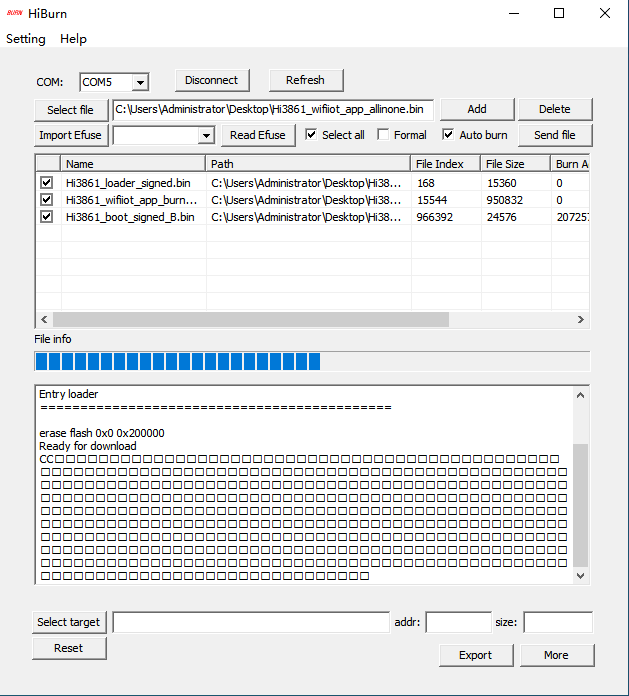This screenshot has height=696, width=629.
Task: Uncheck Hi3861_loader_signed.bin row checkbox
Action: pyautogui.click(x=47, y=182)
